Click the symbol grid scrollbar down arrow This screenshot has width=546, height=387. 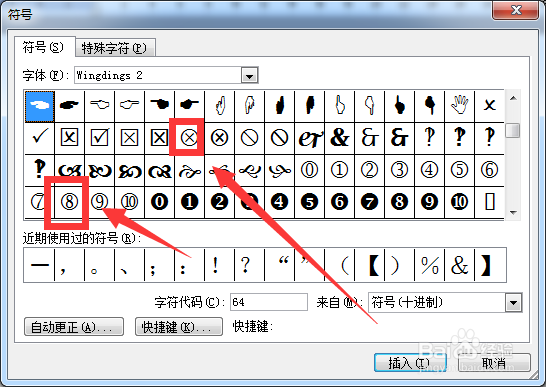tap(513, 212)
